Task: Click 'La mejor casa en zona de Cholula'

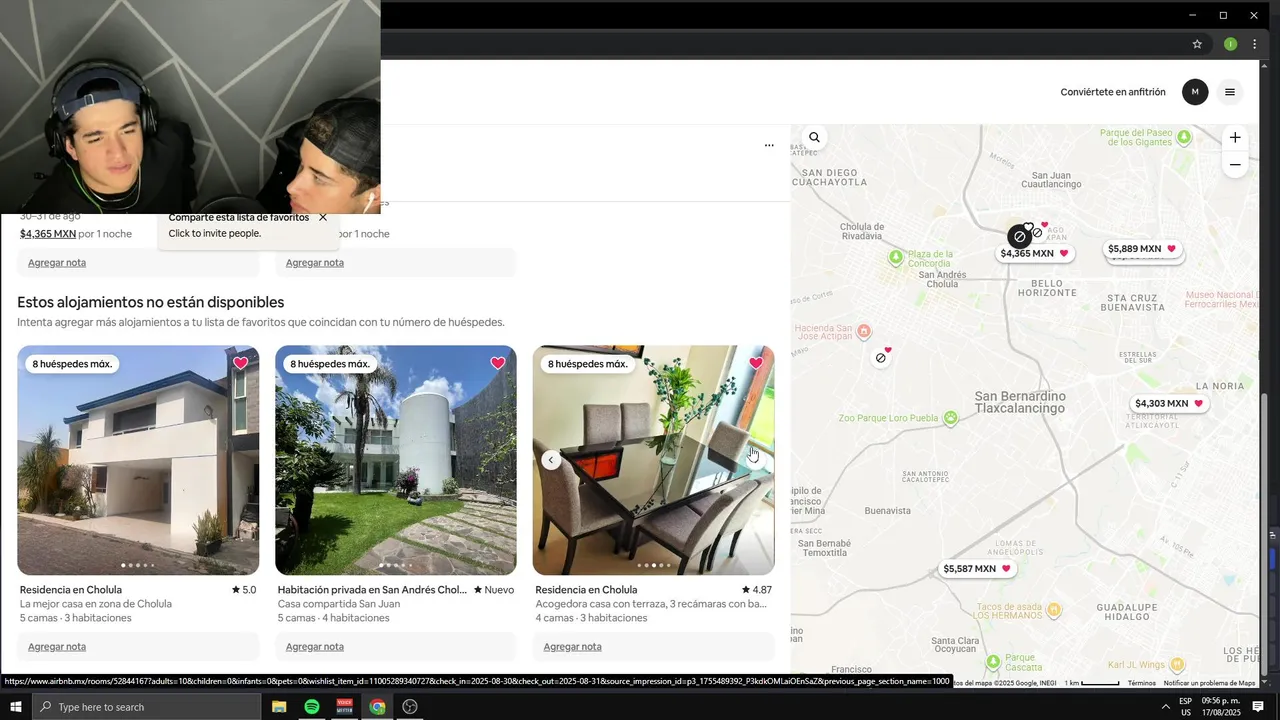Action: coord(96,604)
